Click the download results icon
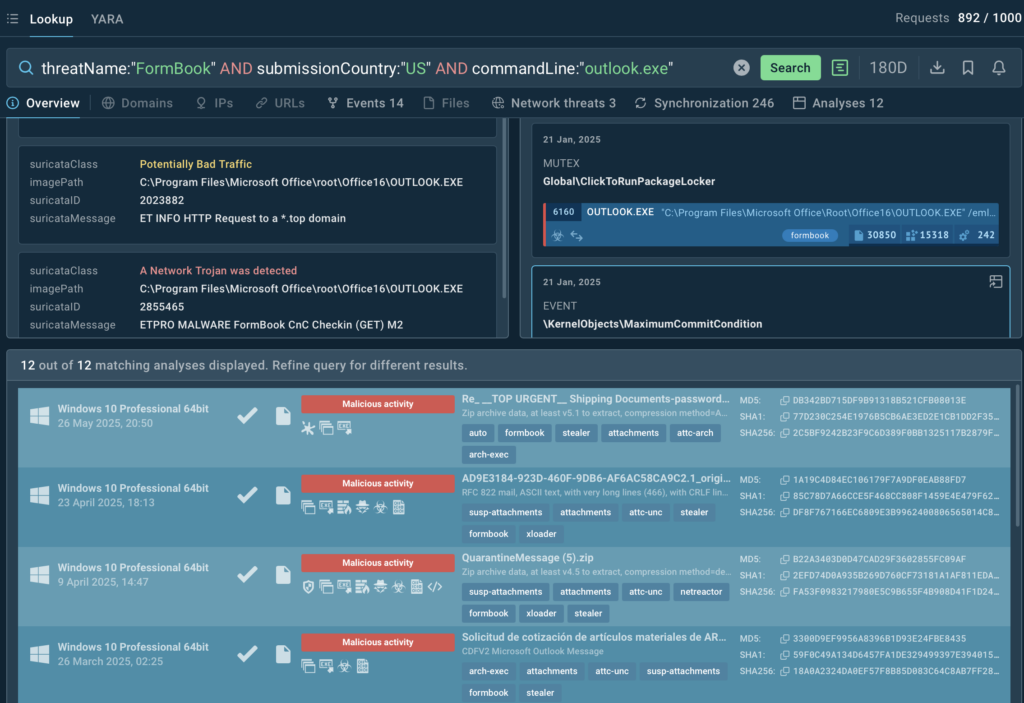 click(x=937, y=68)
